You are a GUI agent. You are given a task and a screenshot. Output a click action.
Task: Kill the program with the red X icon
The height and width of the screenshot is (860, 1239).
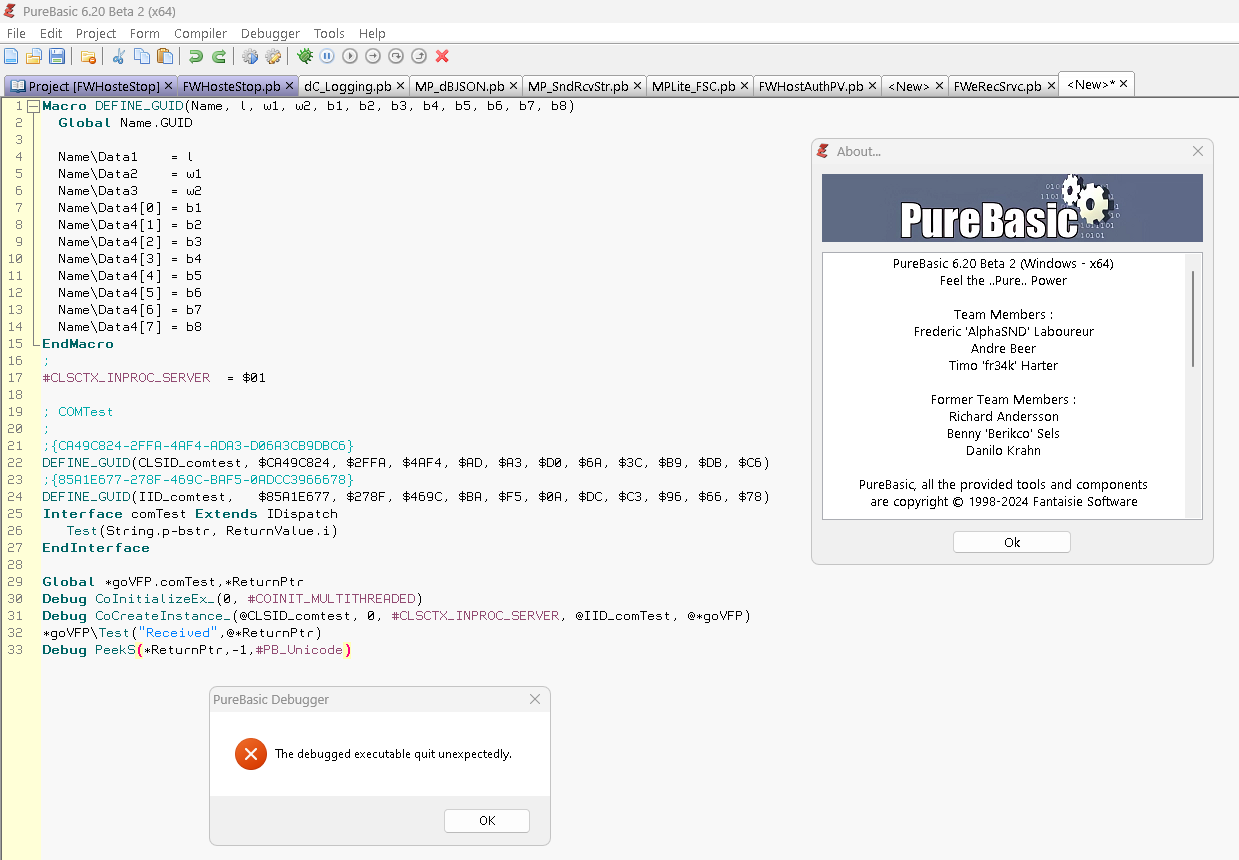(442, 56)
